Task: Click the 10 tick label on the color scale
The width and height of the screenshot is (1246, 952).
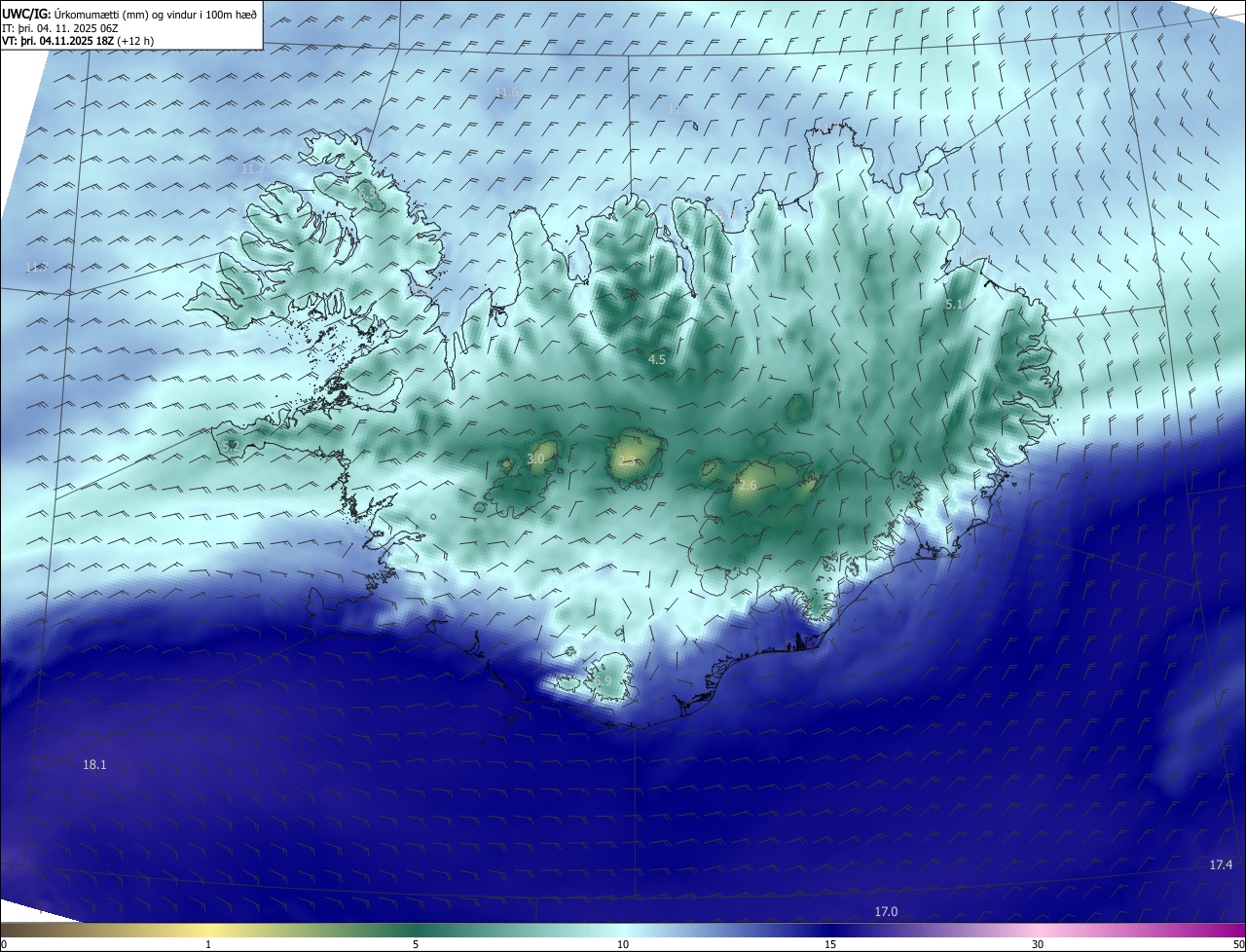Action: coord(623,944)
